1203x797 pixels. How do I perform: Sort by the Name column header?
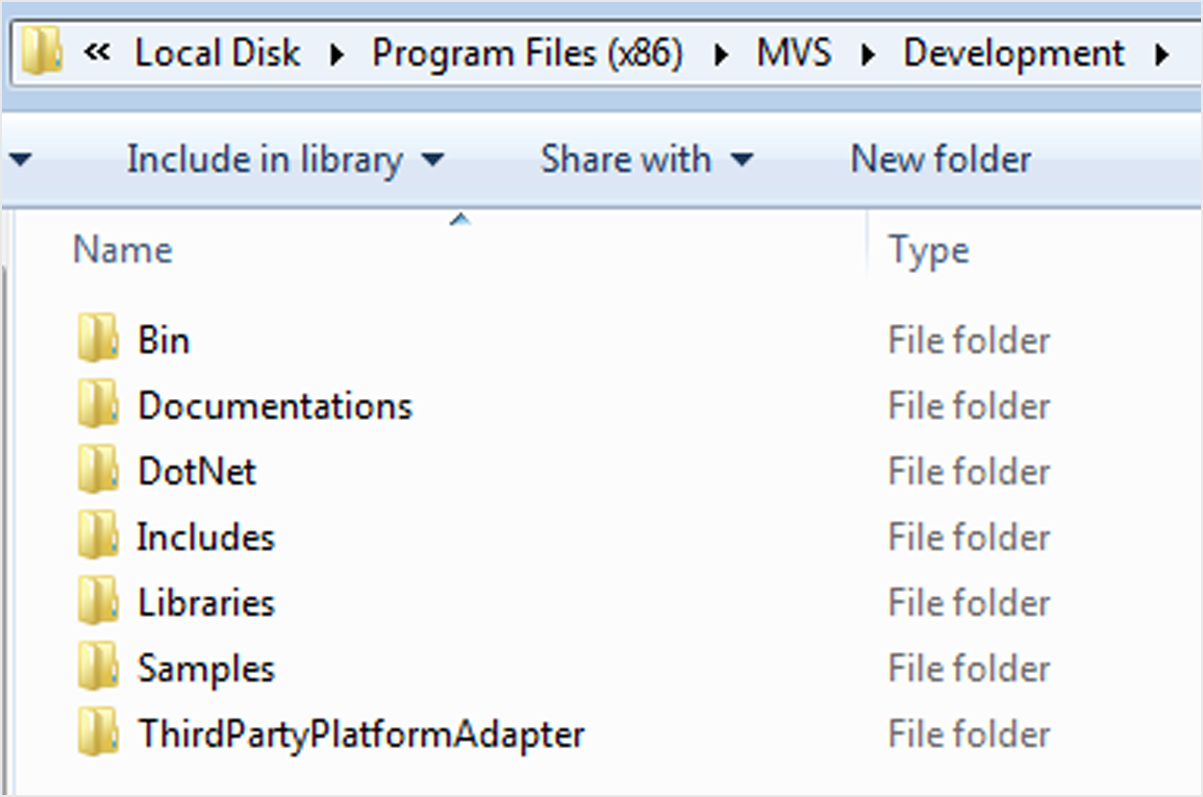(x=123, y=250)
